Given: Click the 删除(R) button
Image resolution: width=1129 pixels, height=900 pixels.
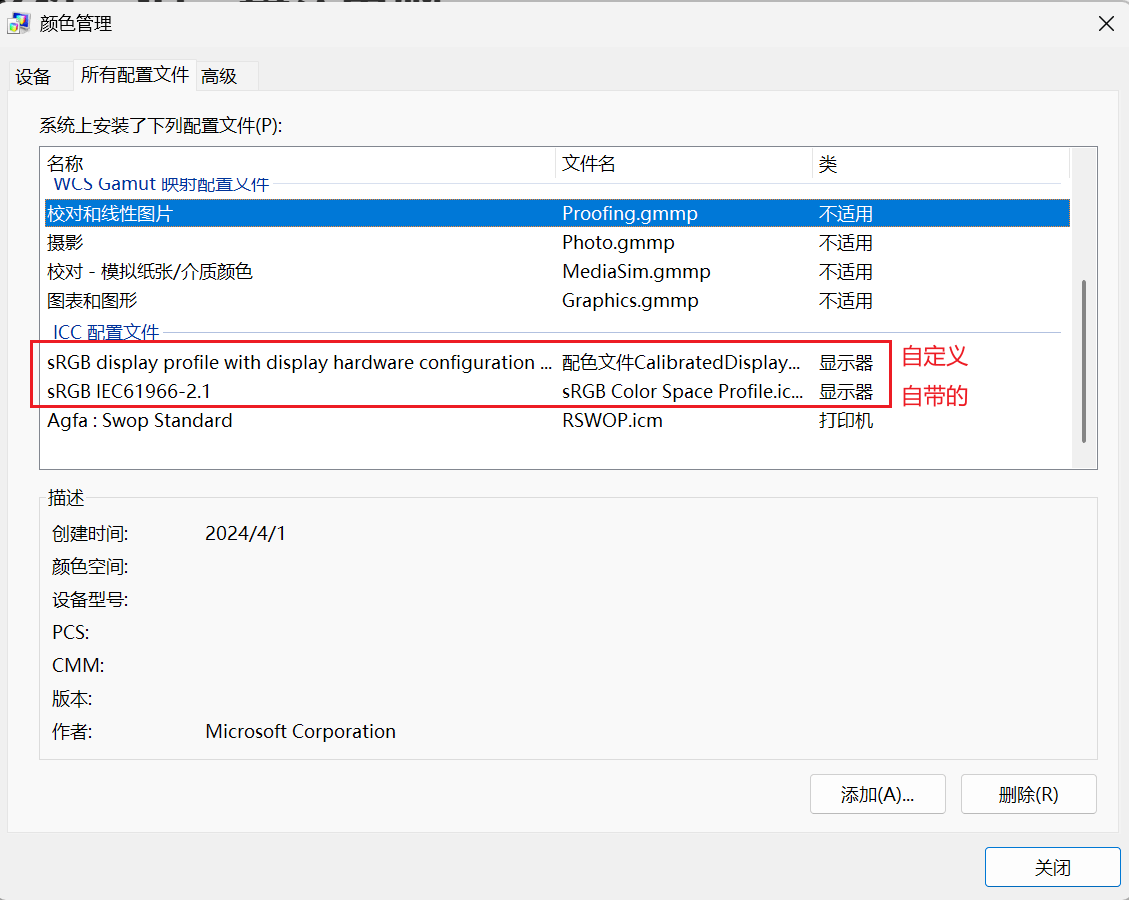Looking at the screenshot, I should (x=1028, y=794).
